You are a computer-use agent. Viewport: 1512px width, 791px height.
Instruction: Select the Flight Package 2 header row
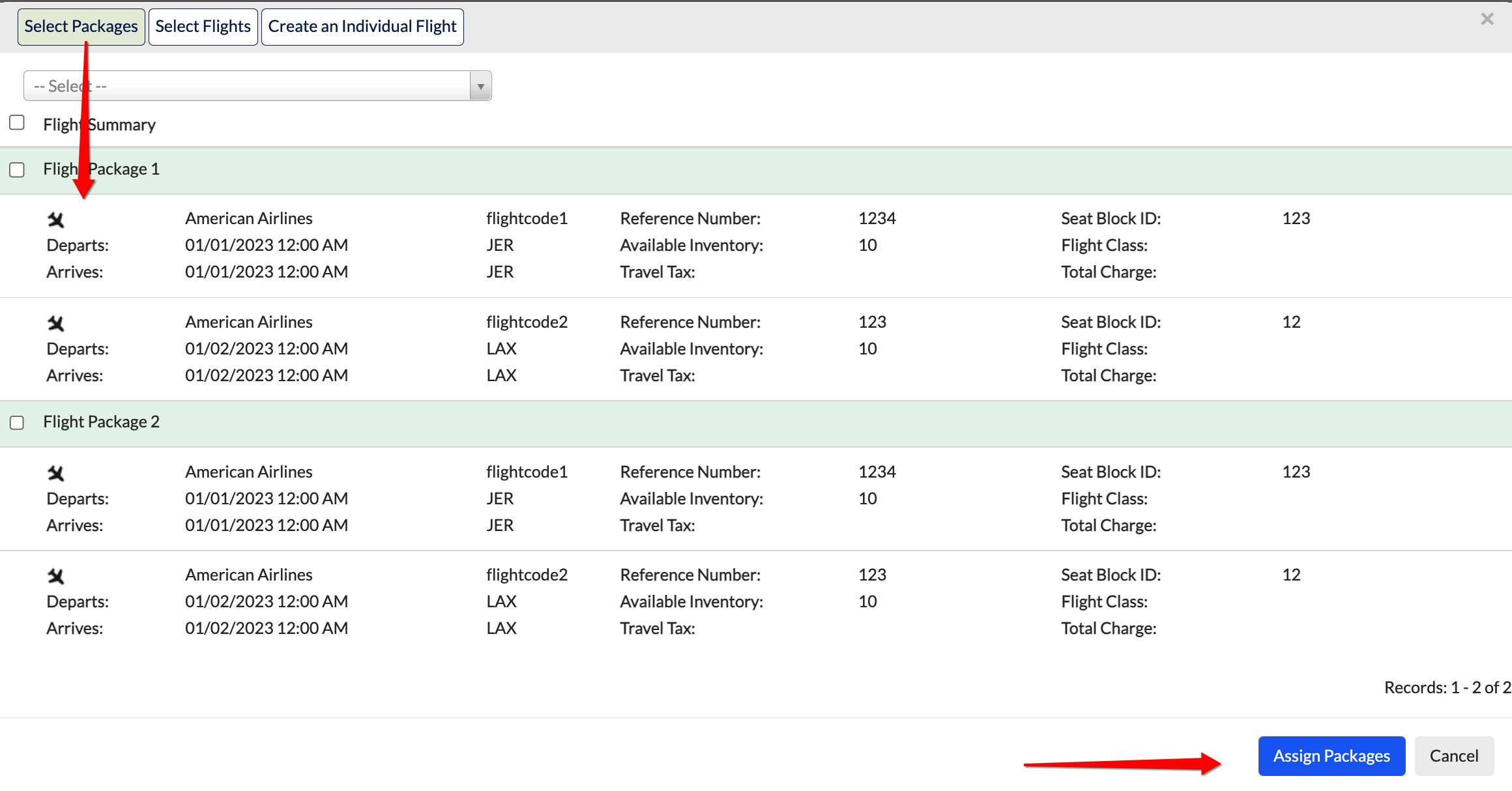click(x=756, y=424)
